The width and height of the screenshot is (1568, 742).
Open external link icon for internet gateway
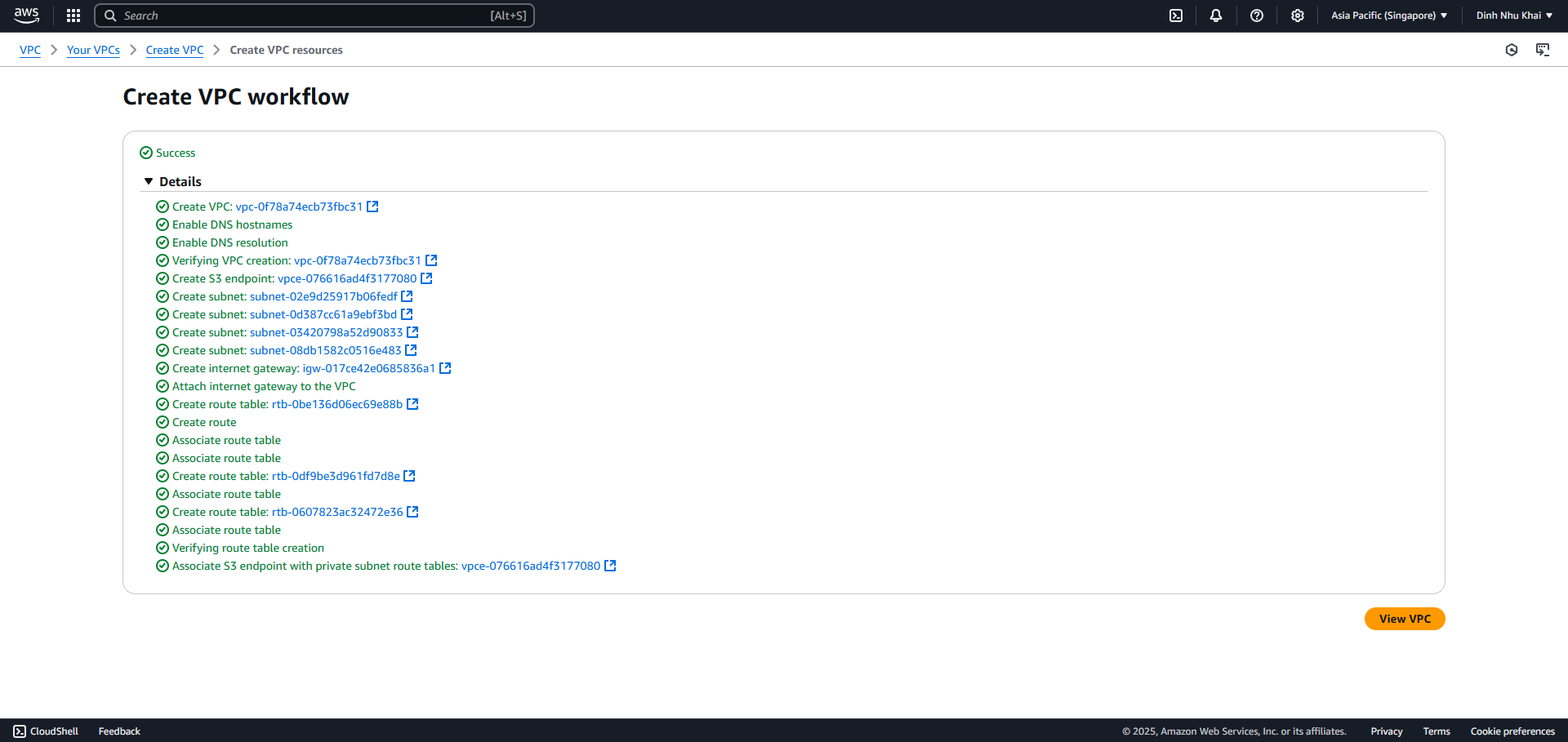click(445, 368)
